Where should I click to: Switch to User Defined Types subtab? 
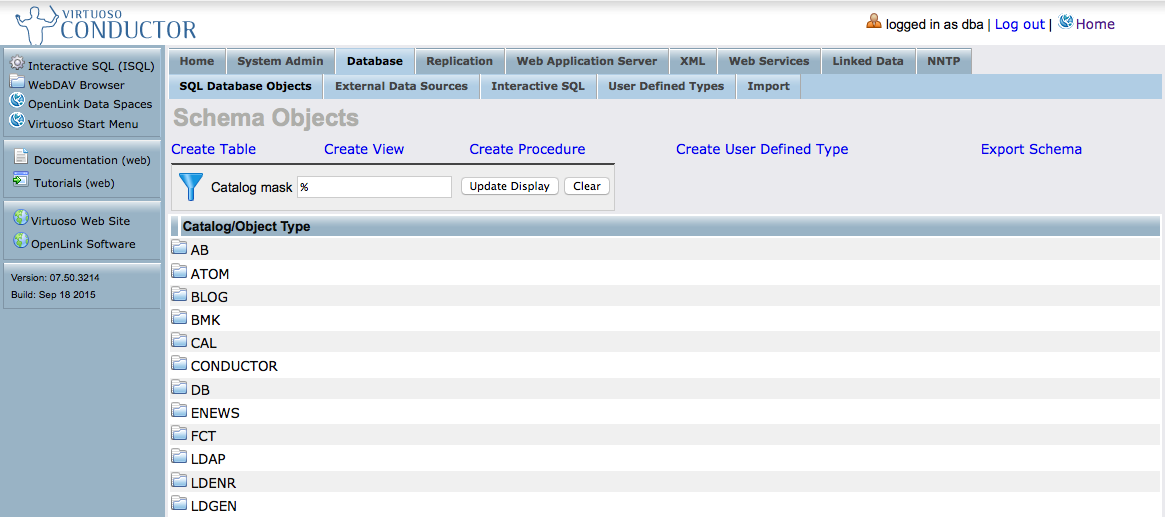click(666, 86)
